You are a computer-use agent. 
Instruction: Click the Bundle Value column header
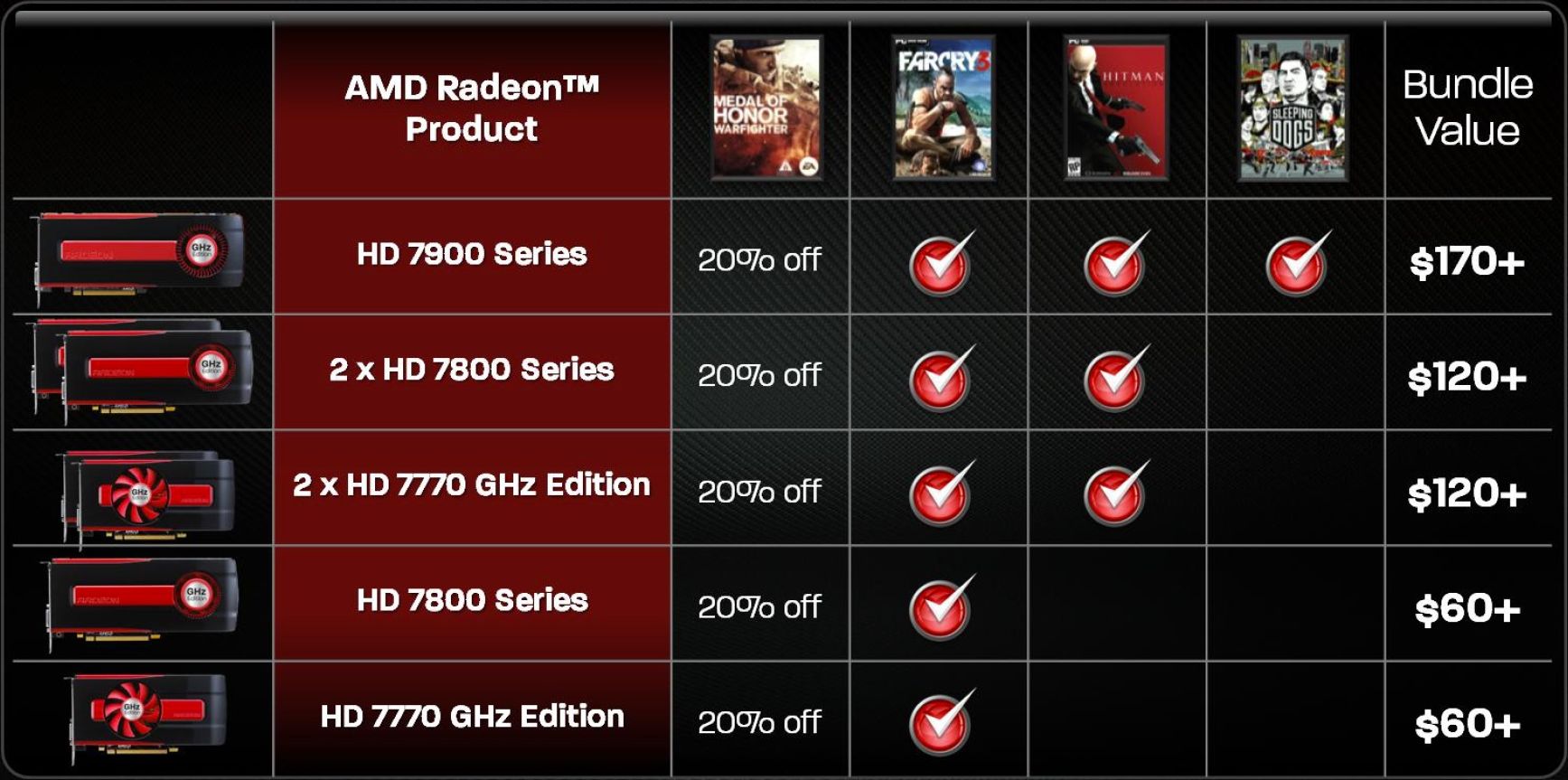coord(1467,108)
